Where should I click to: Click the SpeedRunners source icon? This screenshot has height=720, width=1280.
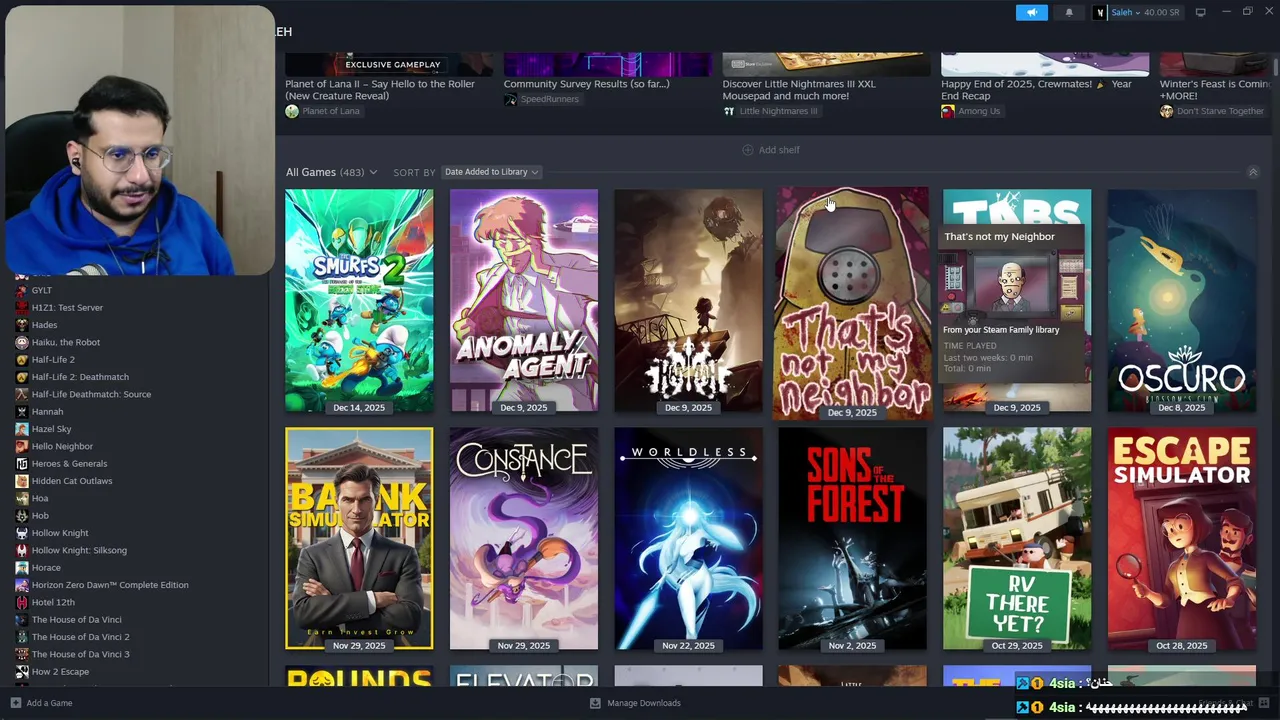click(510, 99)
